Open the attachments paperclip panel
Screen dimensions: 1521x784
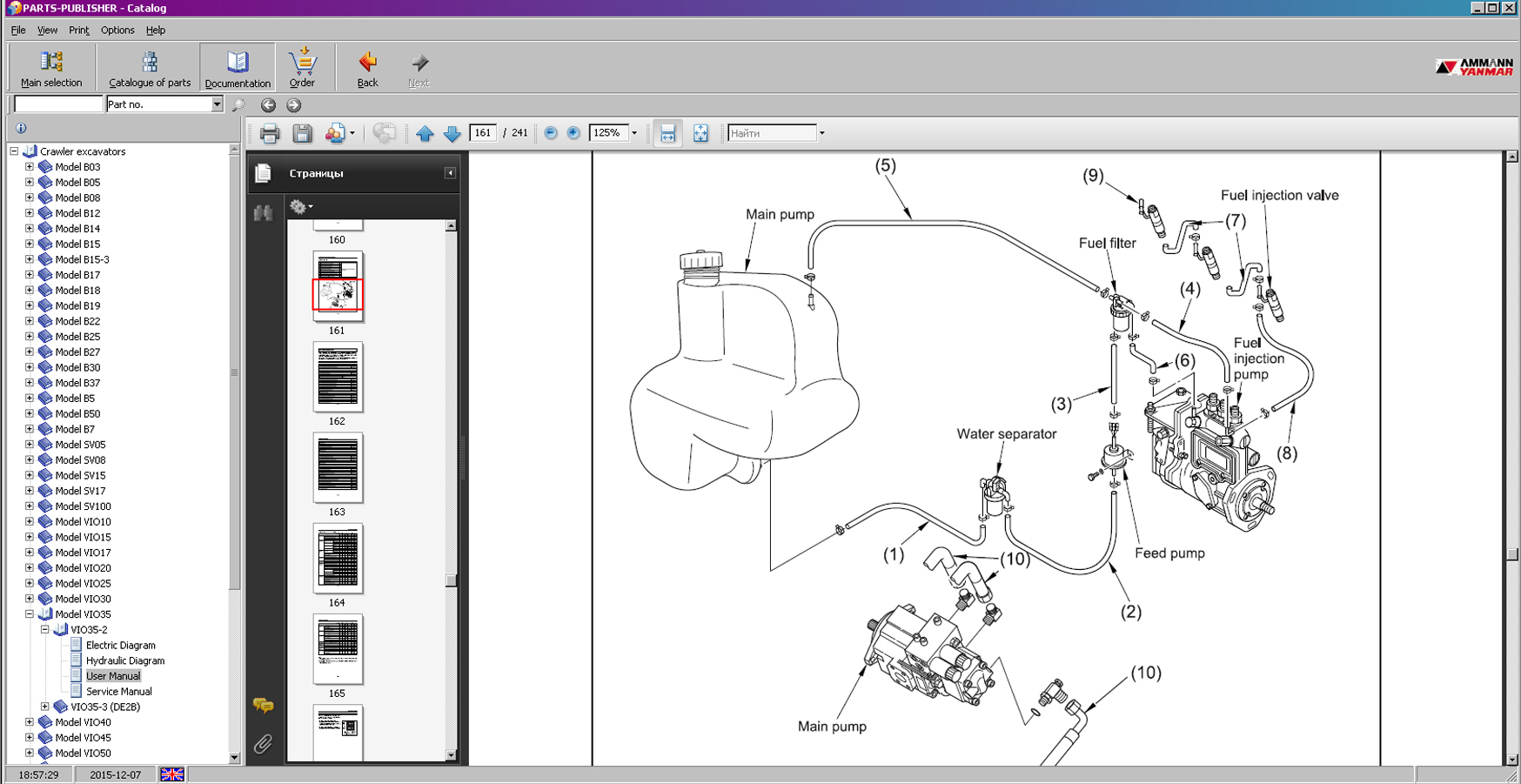(x=263, y=744)
